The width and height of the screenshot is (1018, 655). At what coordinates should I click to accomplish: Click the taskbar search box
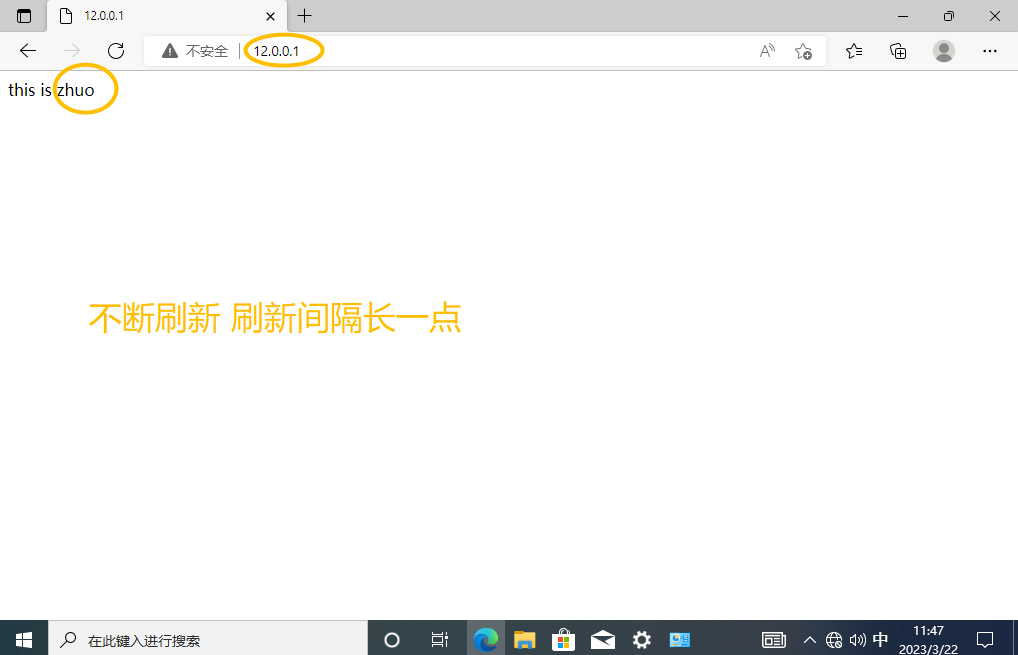208,640
